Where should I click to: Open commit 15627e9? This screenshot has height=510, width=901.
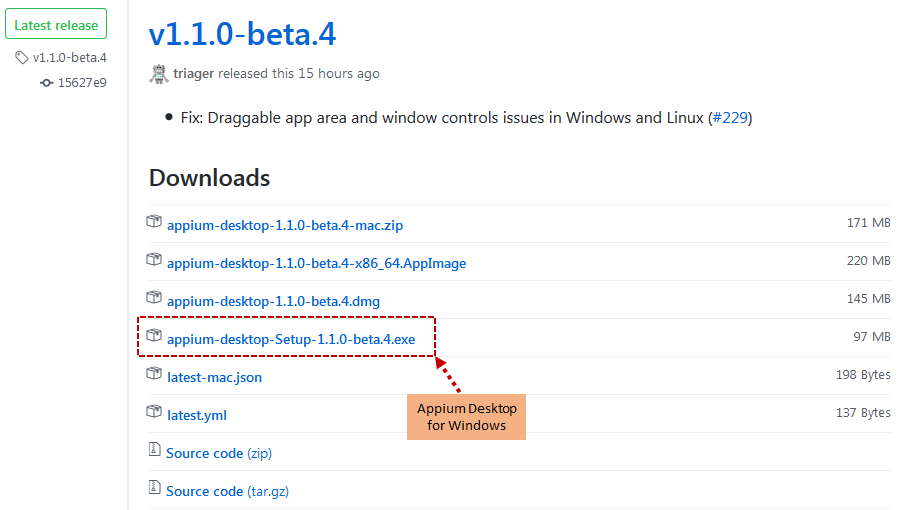point(82,83)
